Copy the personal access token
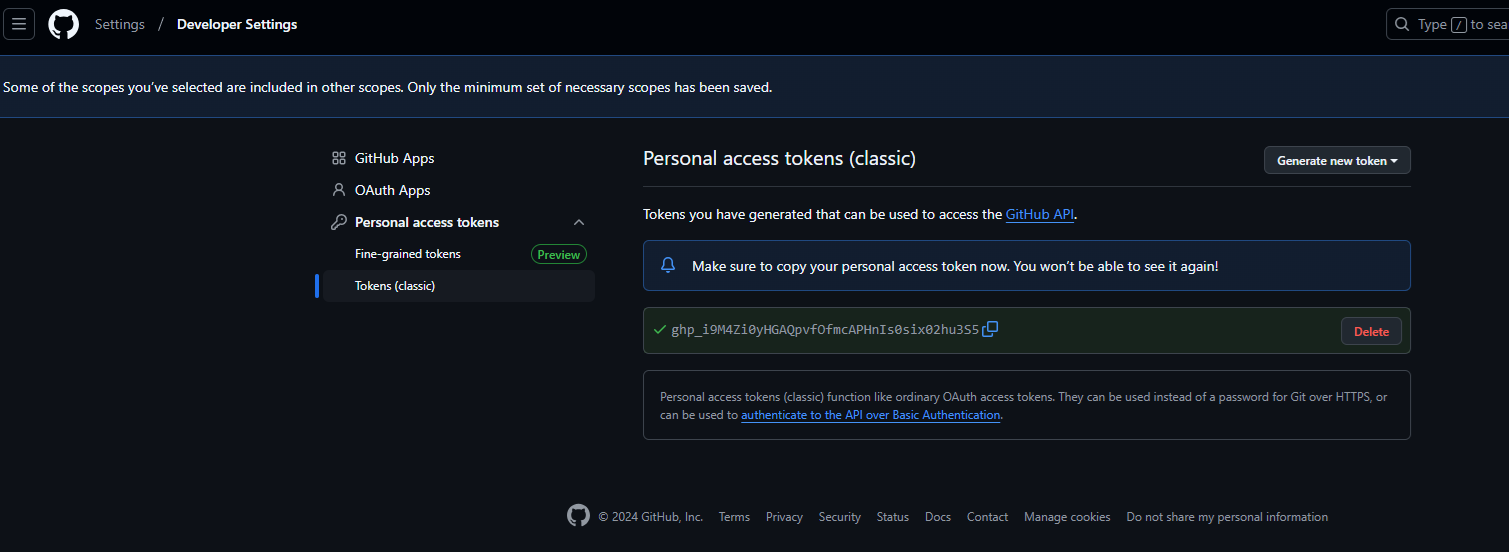Screen dimensions: 1509x552 click(990, 329)
